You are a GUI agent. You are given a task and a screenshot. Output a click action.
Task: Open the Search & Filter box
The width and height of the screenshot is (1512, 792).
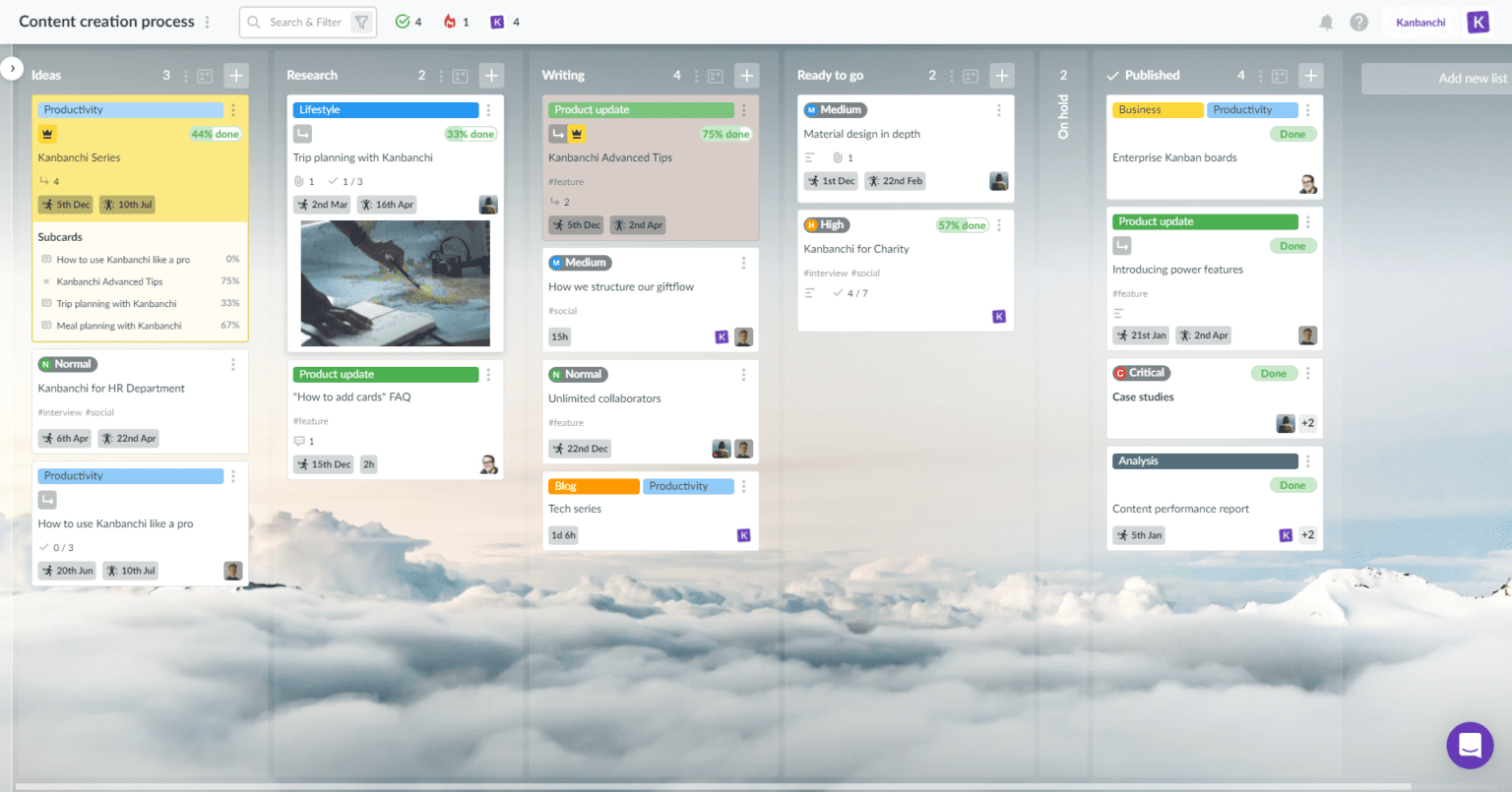pyautogui.click(x=306, y=21)
